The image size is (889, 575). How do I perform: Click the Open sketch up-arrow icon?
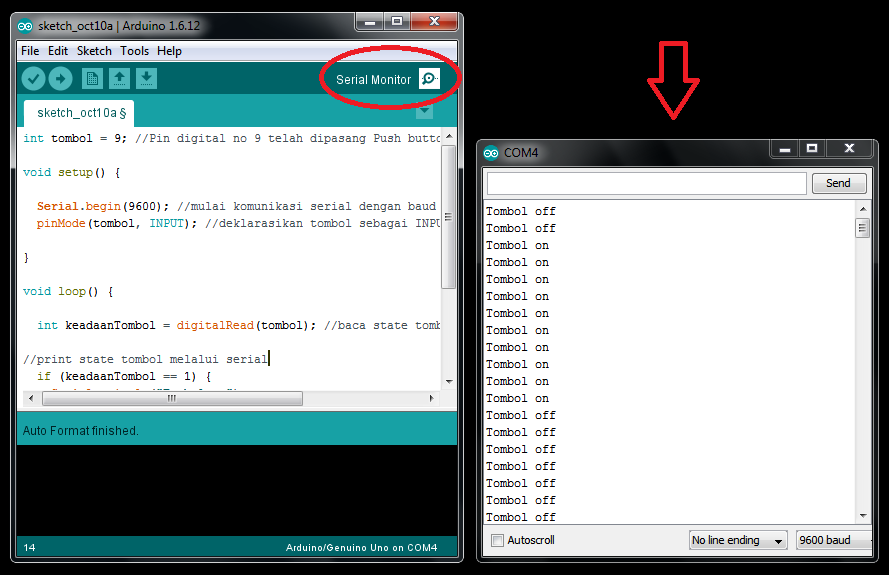pos(119,78)
